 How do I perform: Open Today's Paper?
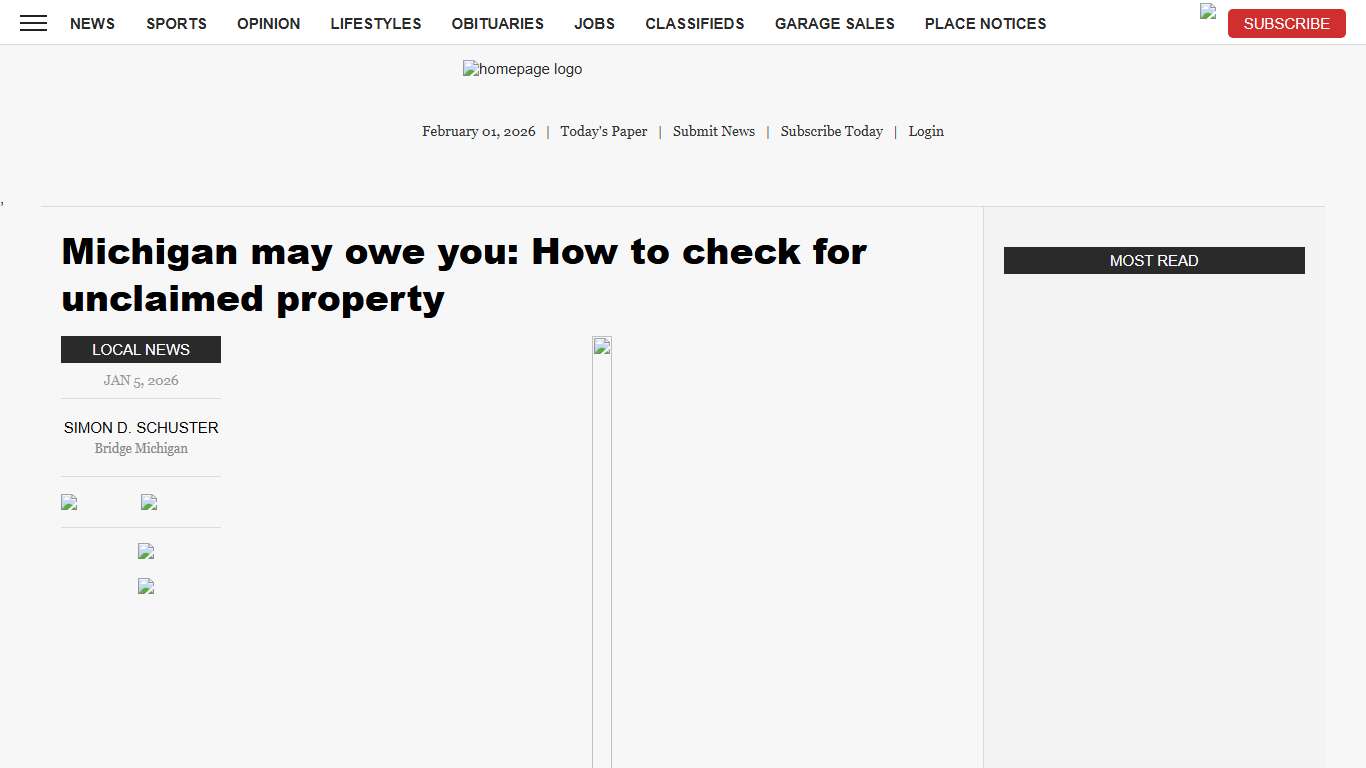(603, 131)
